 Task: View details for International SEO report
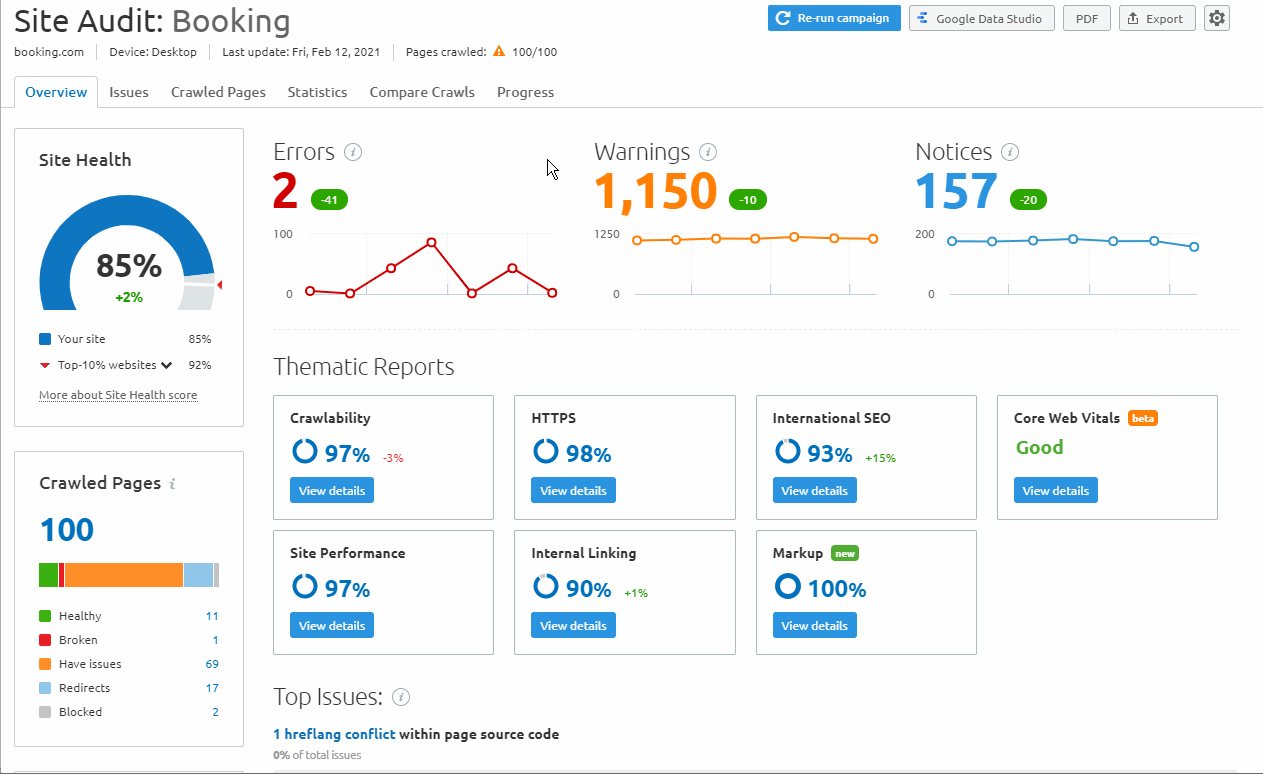(814, 491)
